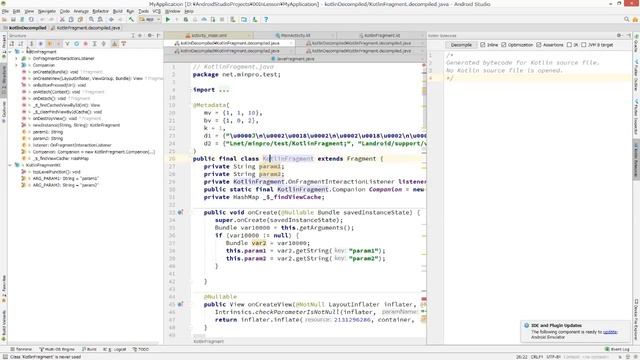Enable the IR checkbox

pyautogui.click(x=569, y=45)
